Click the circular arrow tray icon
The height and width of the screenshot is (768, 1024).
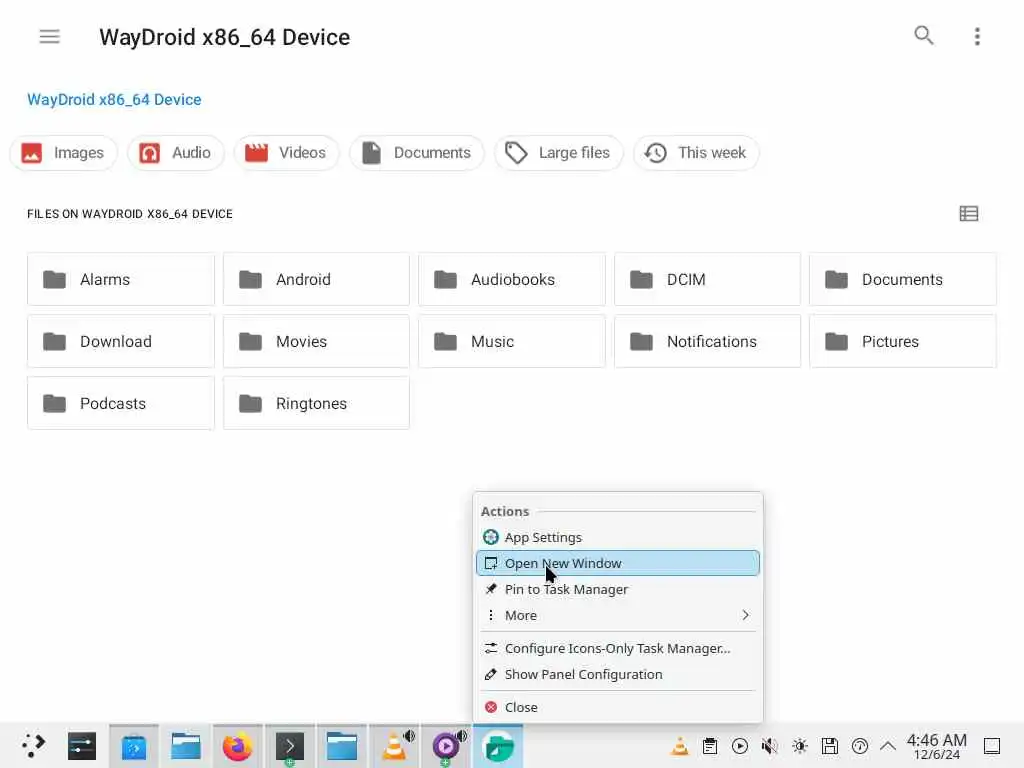point(860,746)
